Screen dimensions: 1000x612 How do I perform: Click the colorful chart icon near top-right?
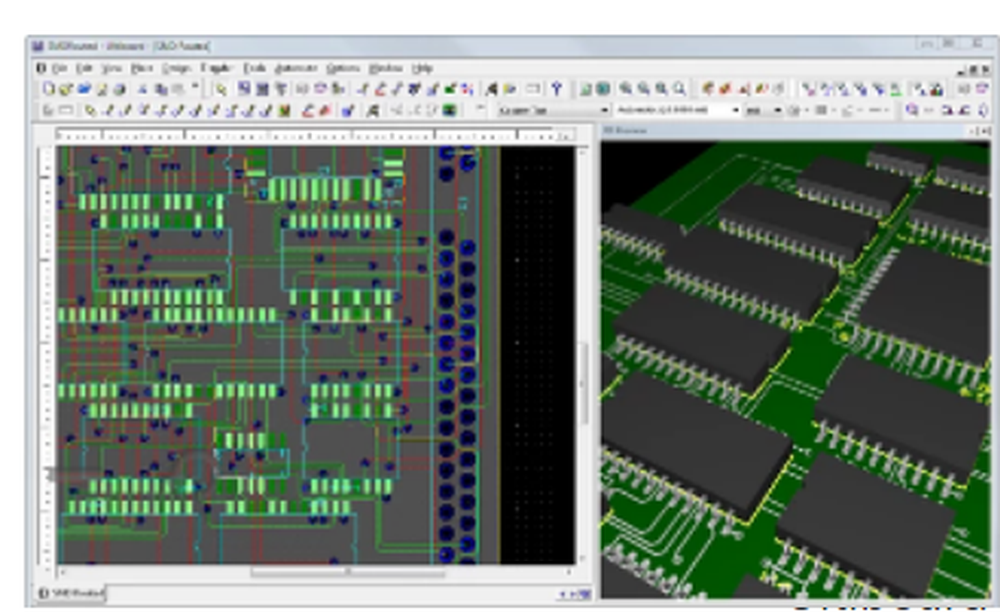[936, 89]
